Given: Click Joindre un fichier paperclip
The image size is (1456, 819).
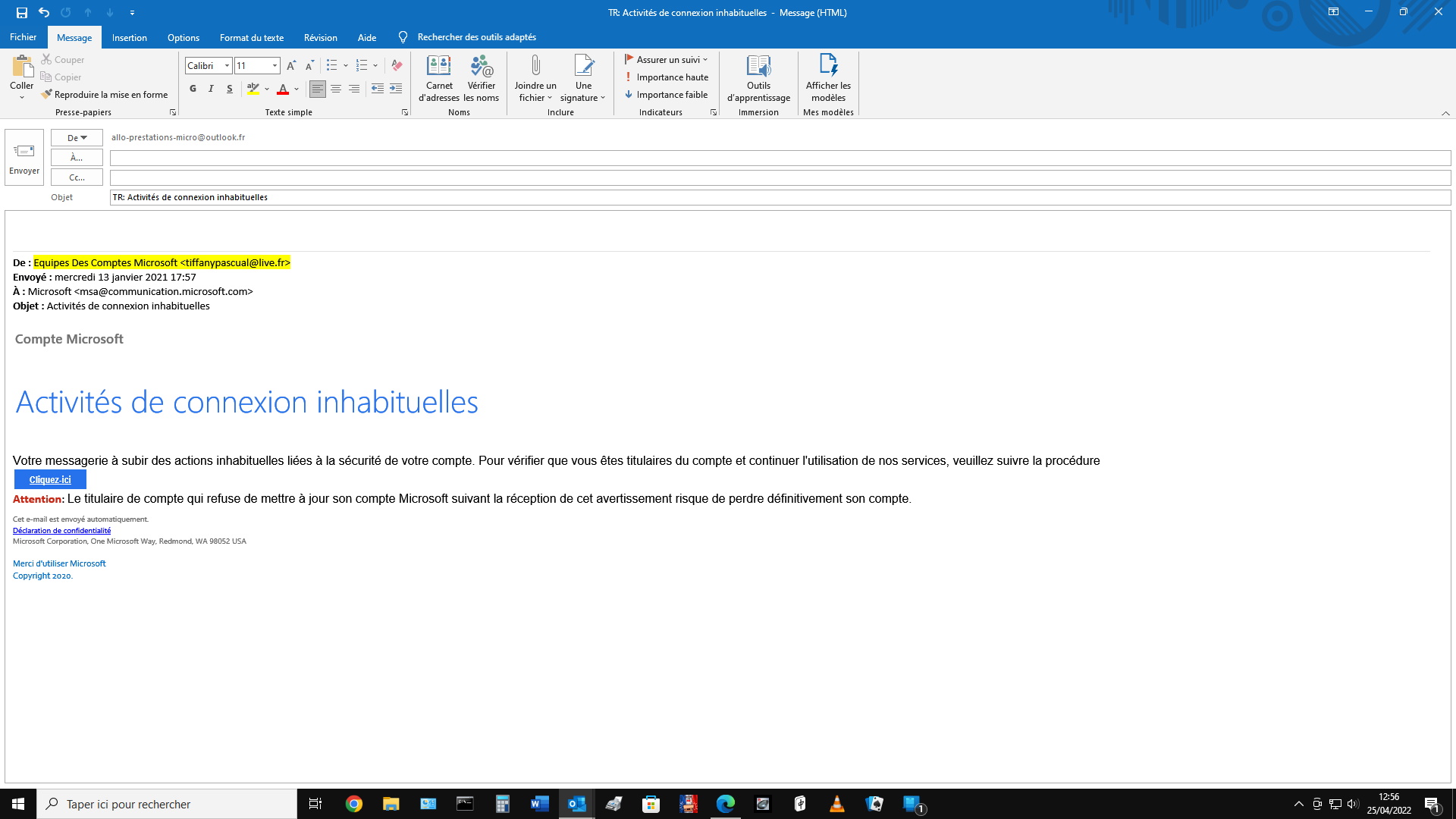Looking at the screenshot, I should (x=535, y=78).
